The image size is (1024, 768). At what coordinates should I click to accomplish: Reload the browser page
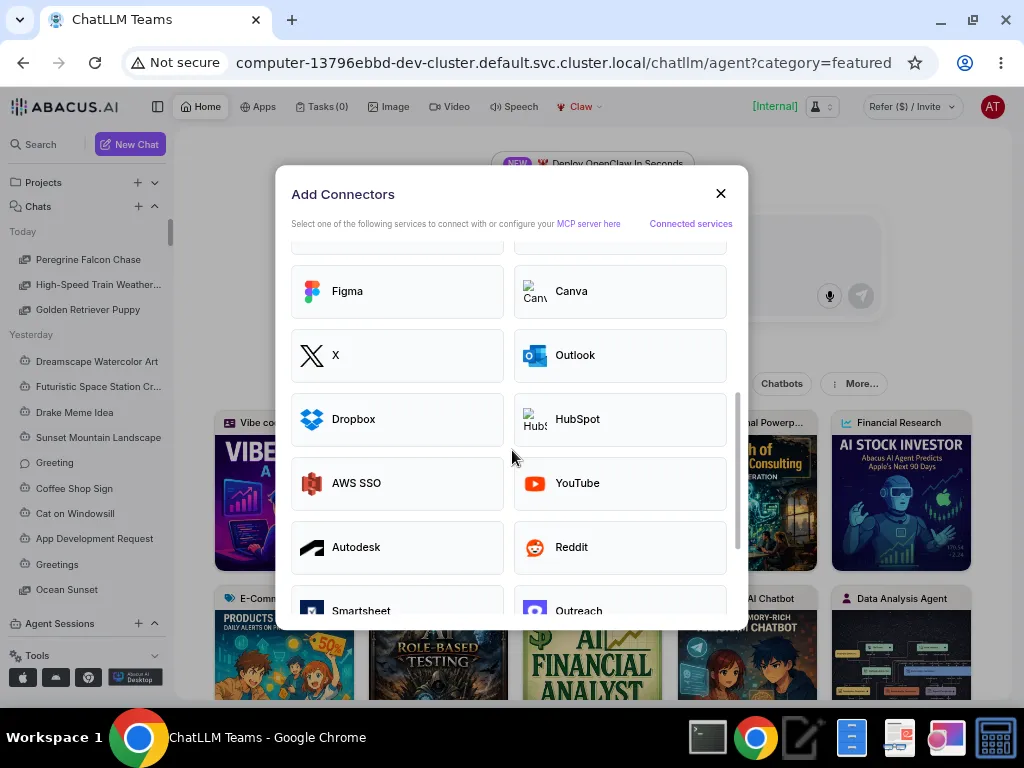point(95,63)
